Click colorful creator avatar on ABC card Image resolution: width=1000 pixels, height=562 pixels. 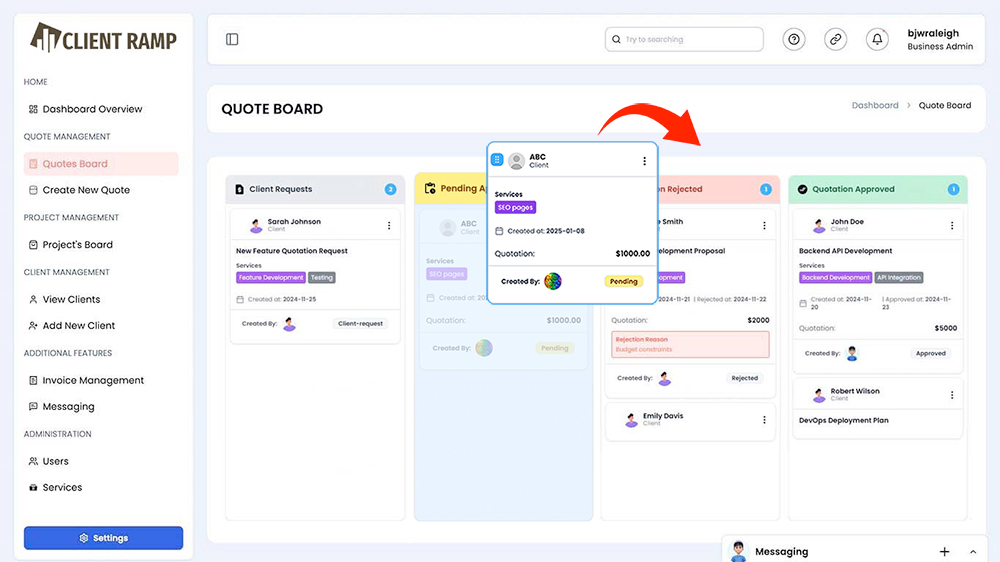(553, 281)
